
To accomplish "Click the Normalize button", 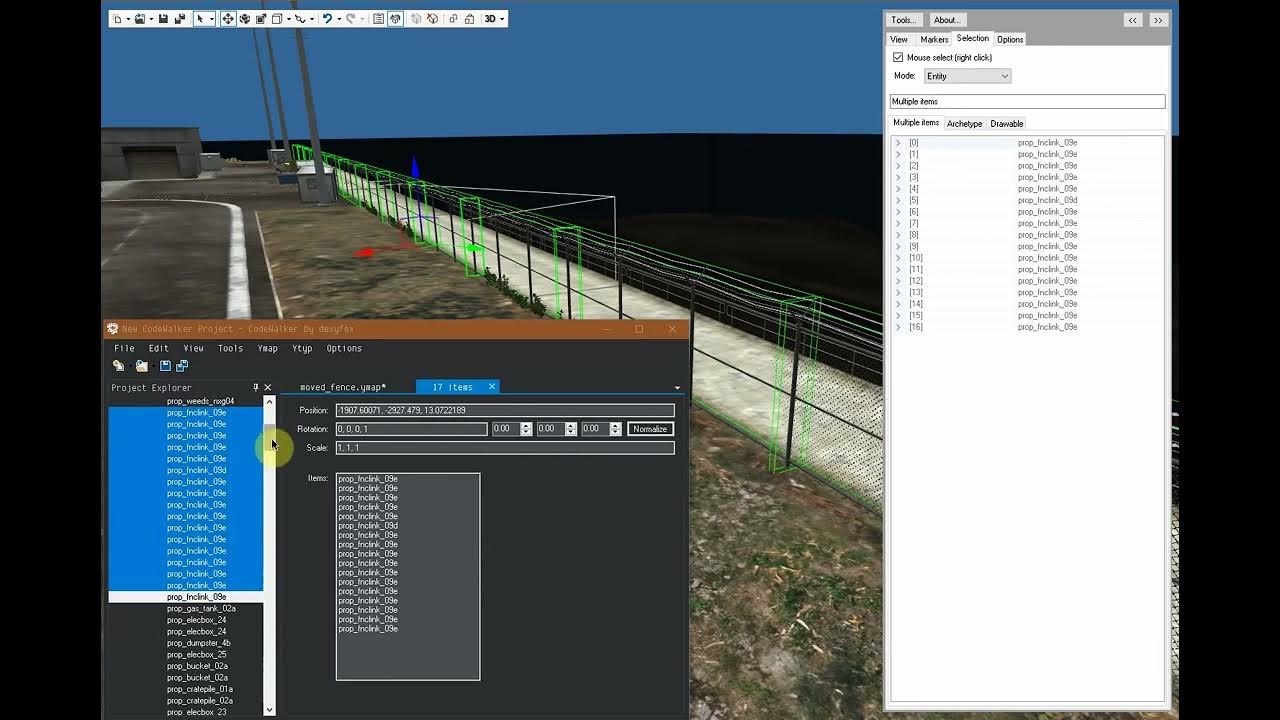I will [650, 429].
